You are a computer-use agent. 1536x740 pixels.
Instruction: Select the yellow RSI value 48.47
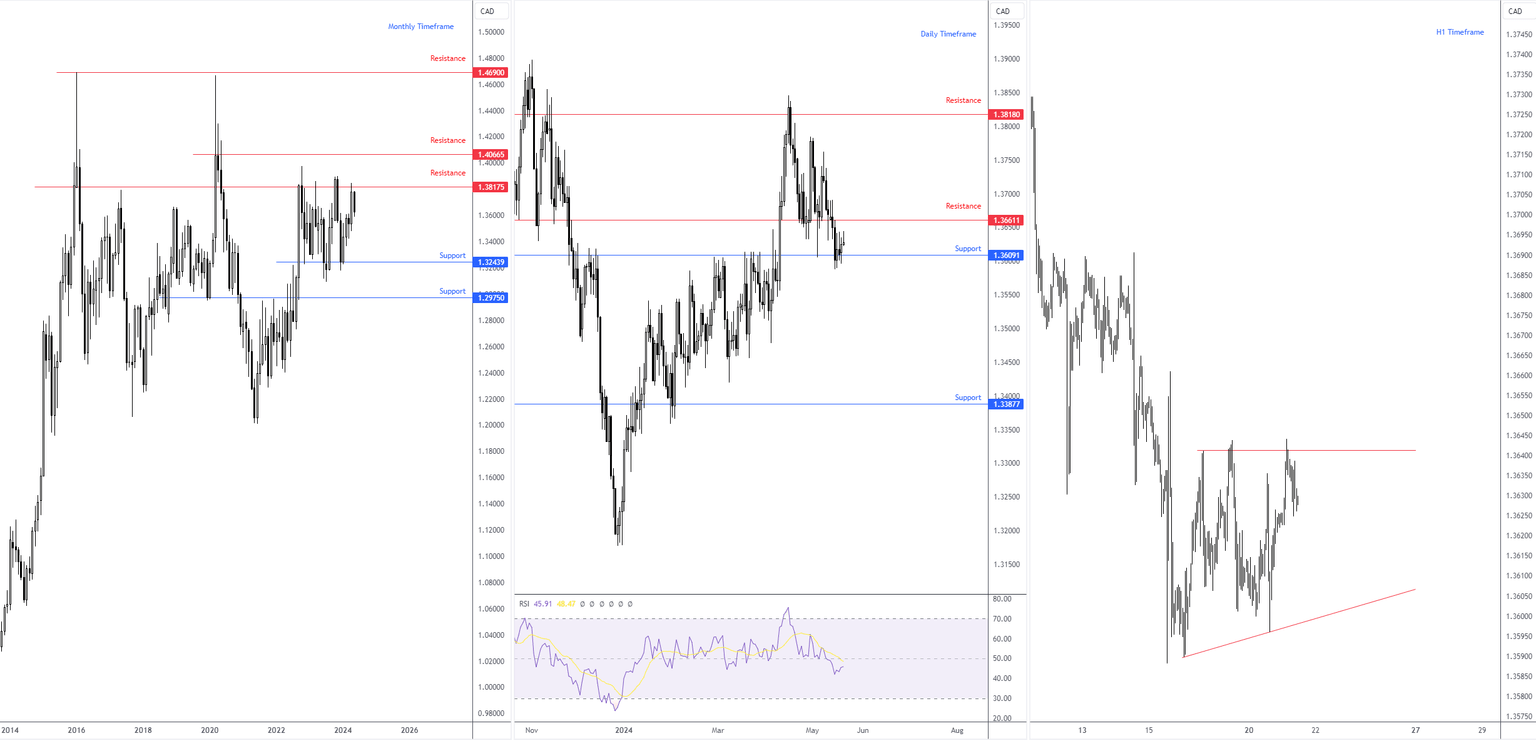pos(566,604)
